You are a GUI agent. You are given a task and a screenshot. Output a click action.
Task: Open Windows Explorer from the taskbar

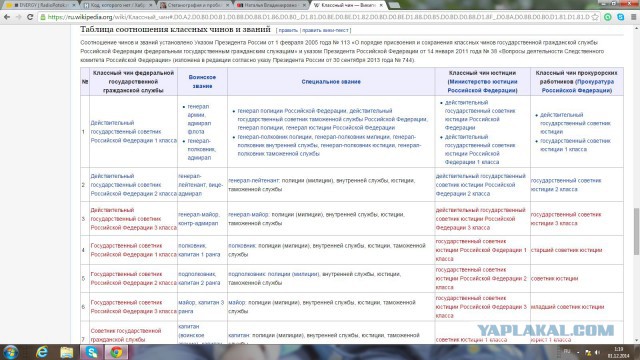pyautogui.click(x=67, y=352)
